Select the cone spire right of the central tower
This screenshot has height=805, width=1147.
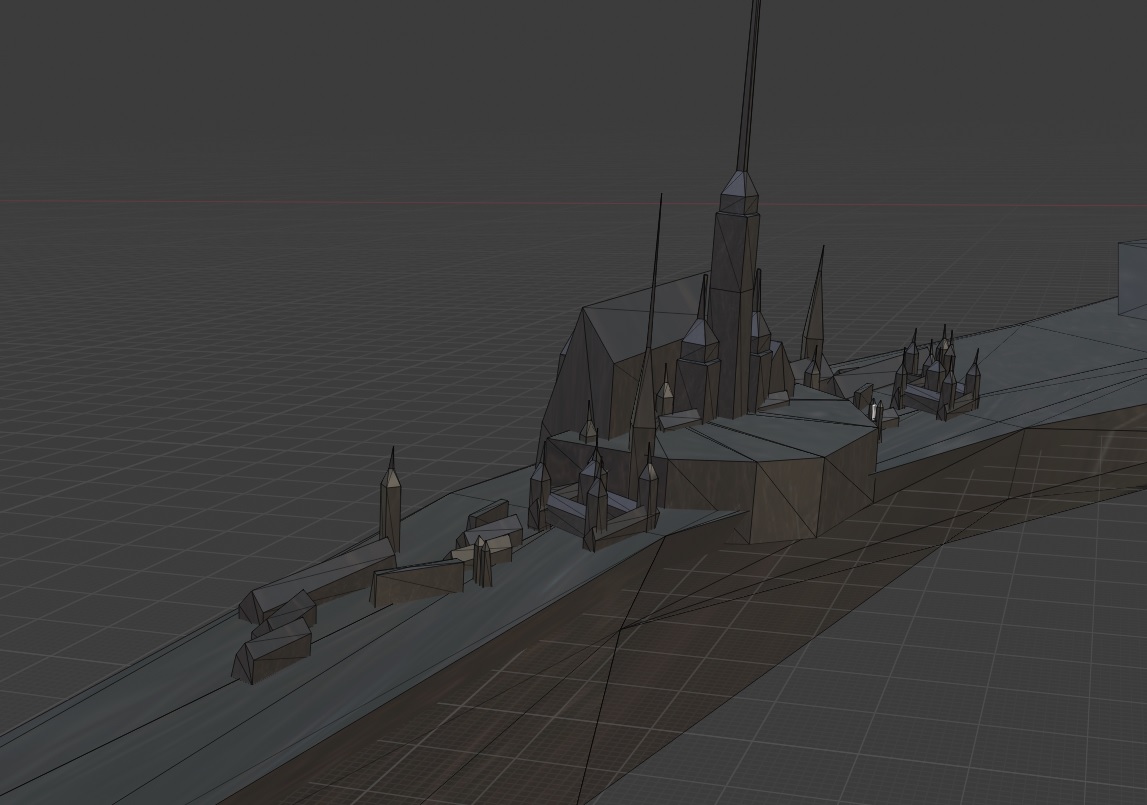point(816,310)
